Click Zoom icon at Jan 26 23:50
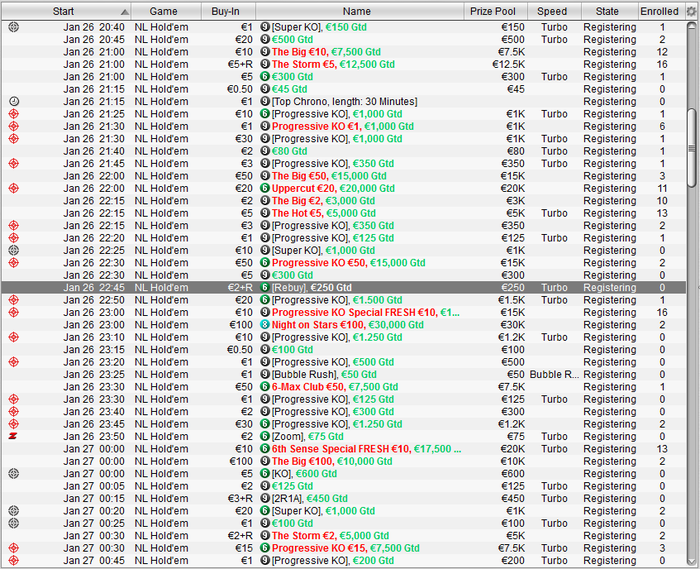The image size is (700, 569). 13,436
